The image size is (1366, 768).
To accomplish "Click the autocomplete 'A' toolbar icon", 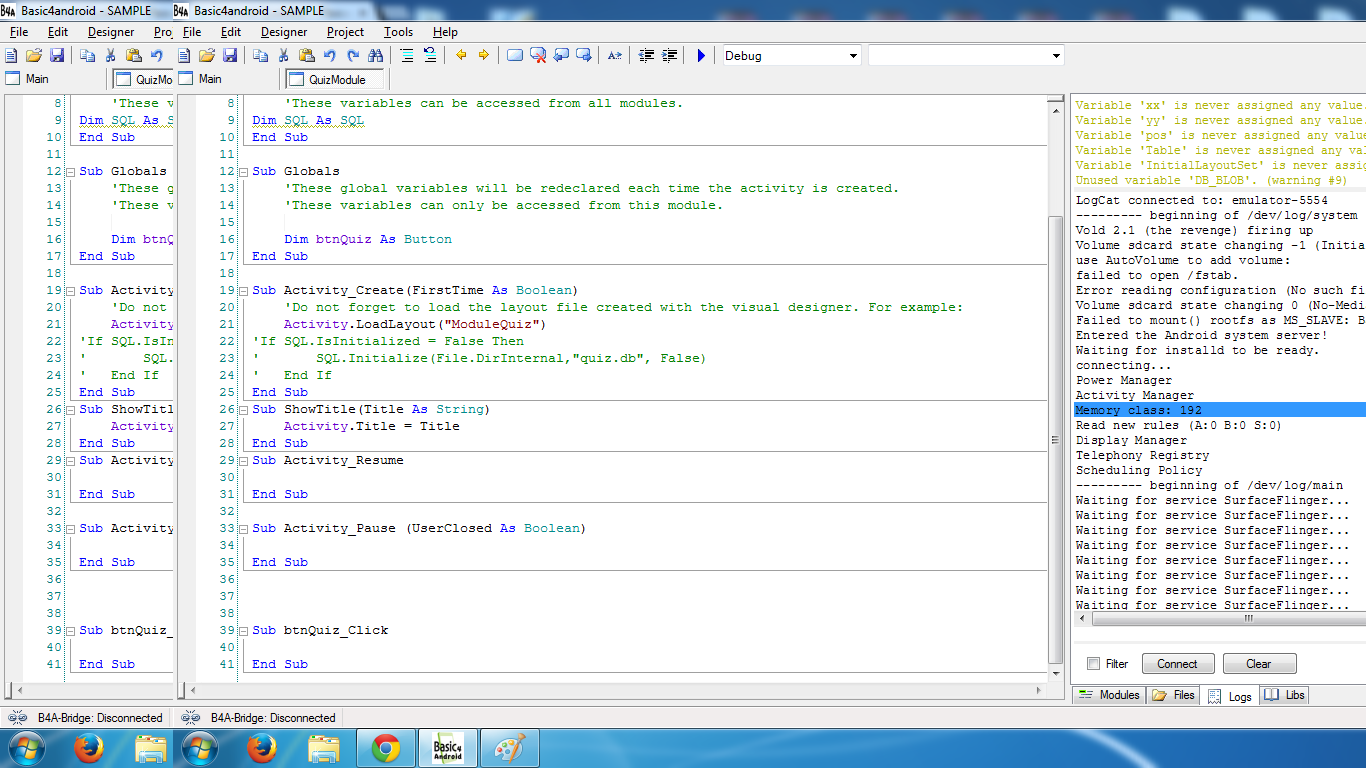I will pyautogui.click(x=615, y=56).
